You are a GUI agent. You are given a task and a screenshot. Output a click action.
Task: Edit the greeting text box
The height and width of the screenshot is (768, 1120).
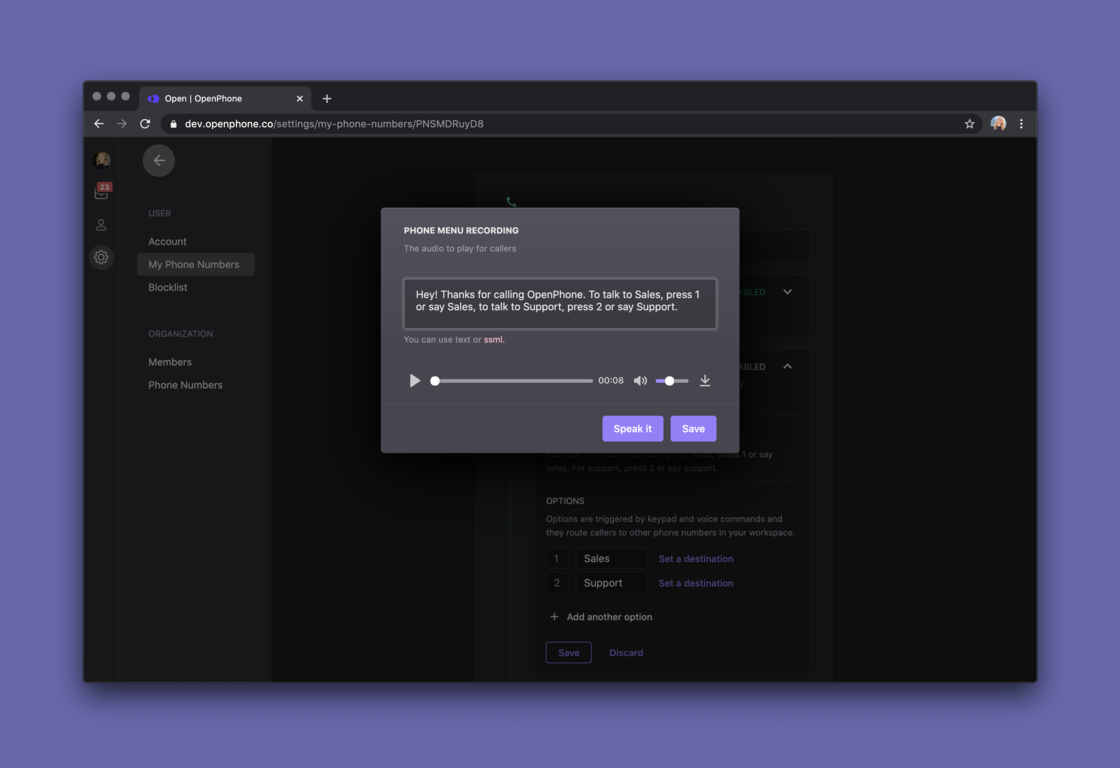click(x=560, y=304)
